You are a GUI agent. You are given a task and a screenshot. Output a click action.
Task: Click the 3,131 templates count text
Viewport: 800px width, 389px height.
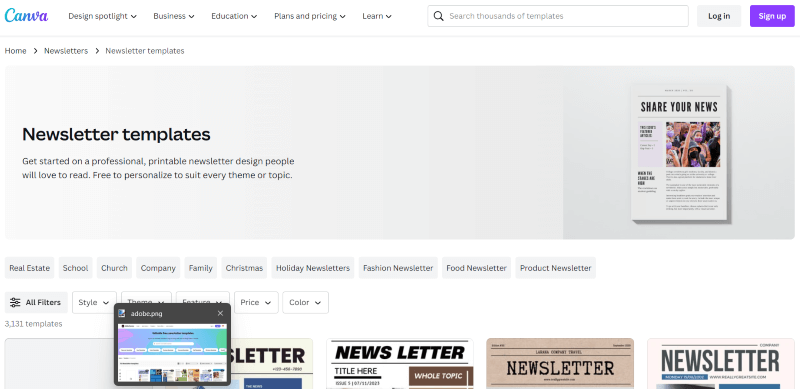click(x=34, y=324)
